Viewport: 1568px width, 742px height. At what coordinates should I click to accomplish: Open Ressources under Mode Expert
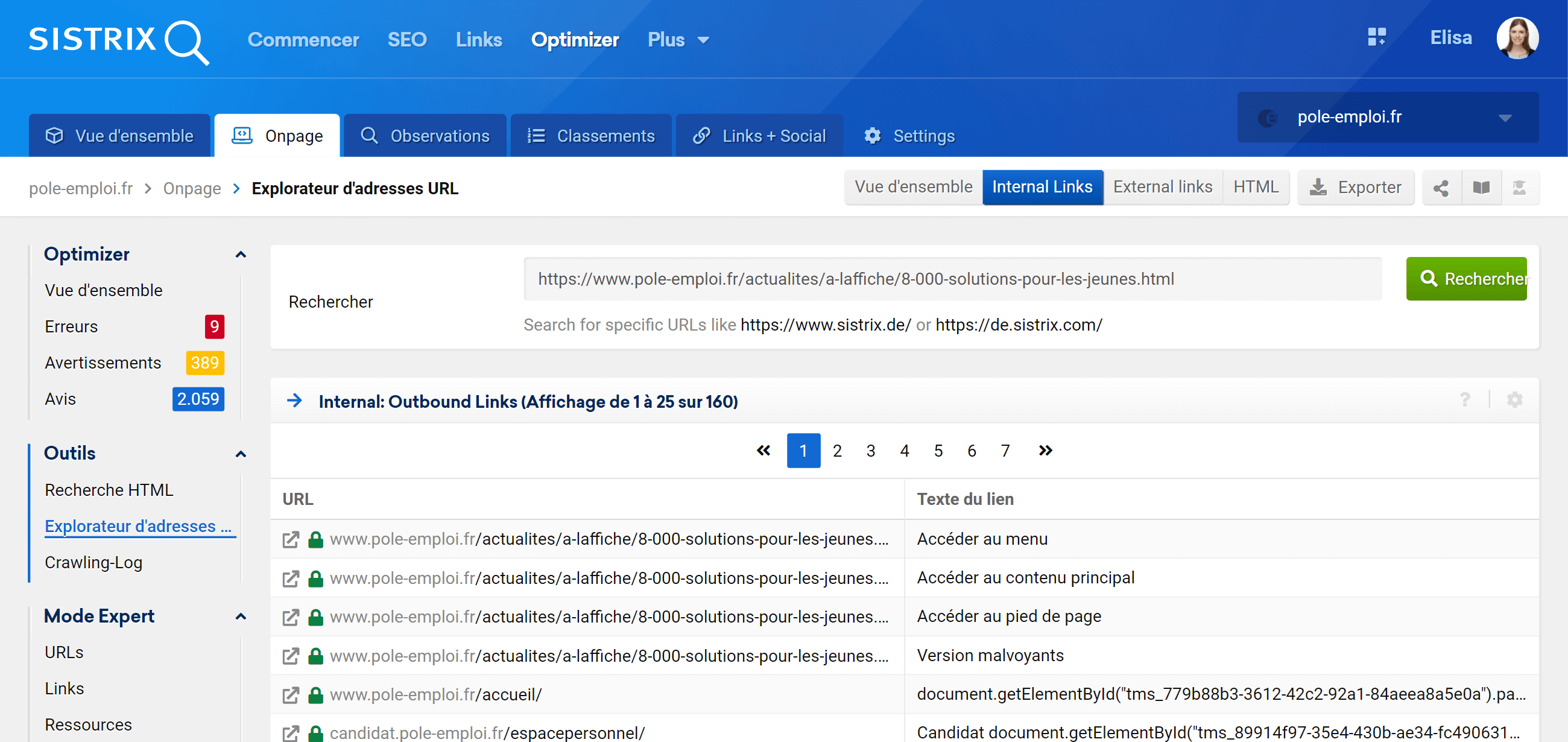(88, 725)
